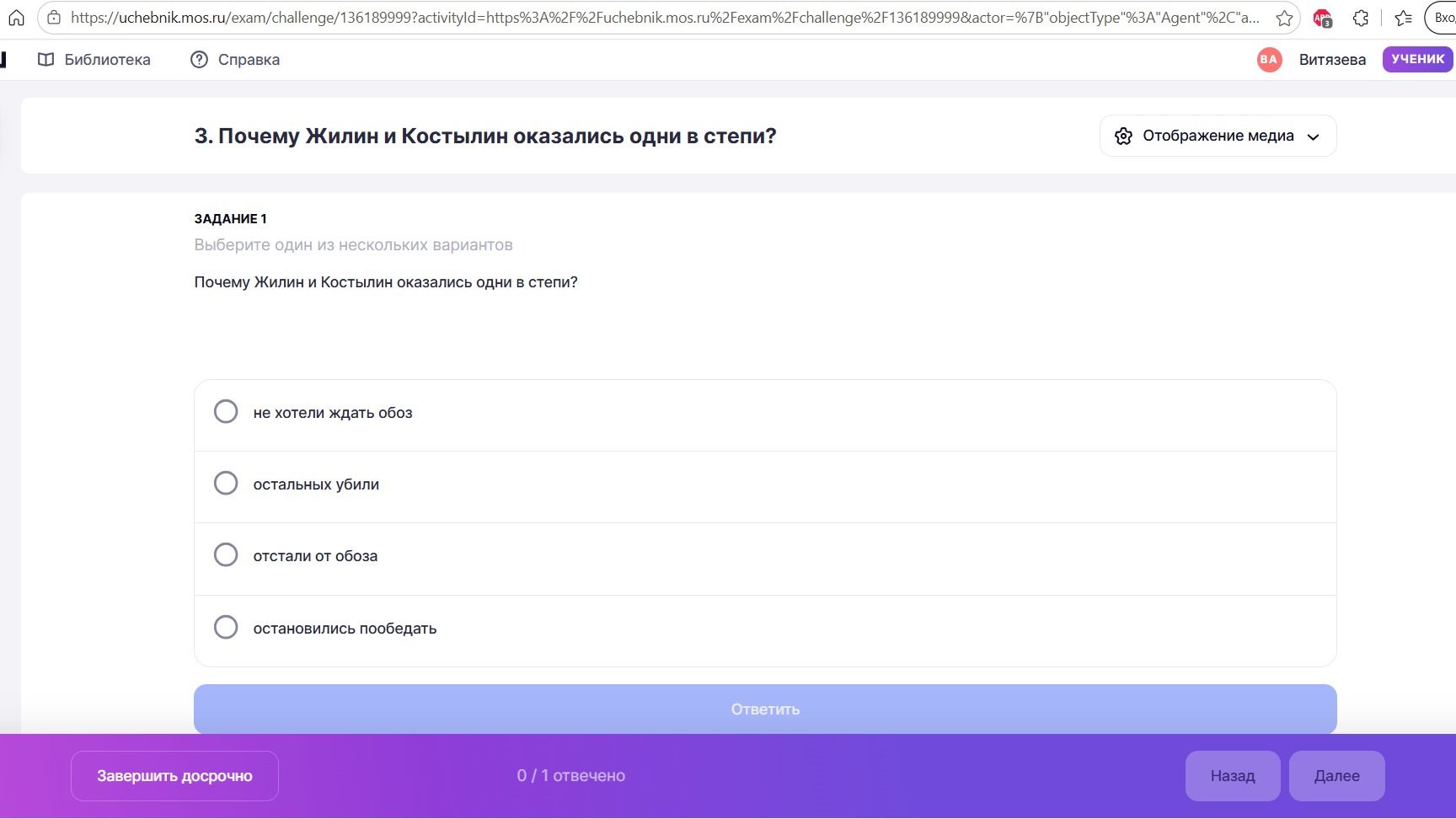Screen dimensions: 1456x819
Task: Expand the "Отображение медиа" dropdown chevron
Action: 1313,137
